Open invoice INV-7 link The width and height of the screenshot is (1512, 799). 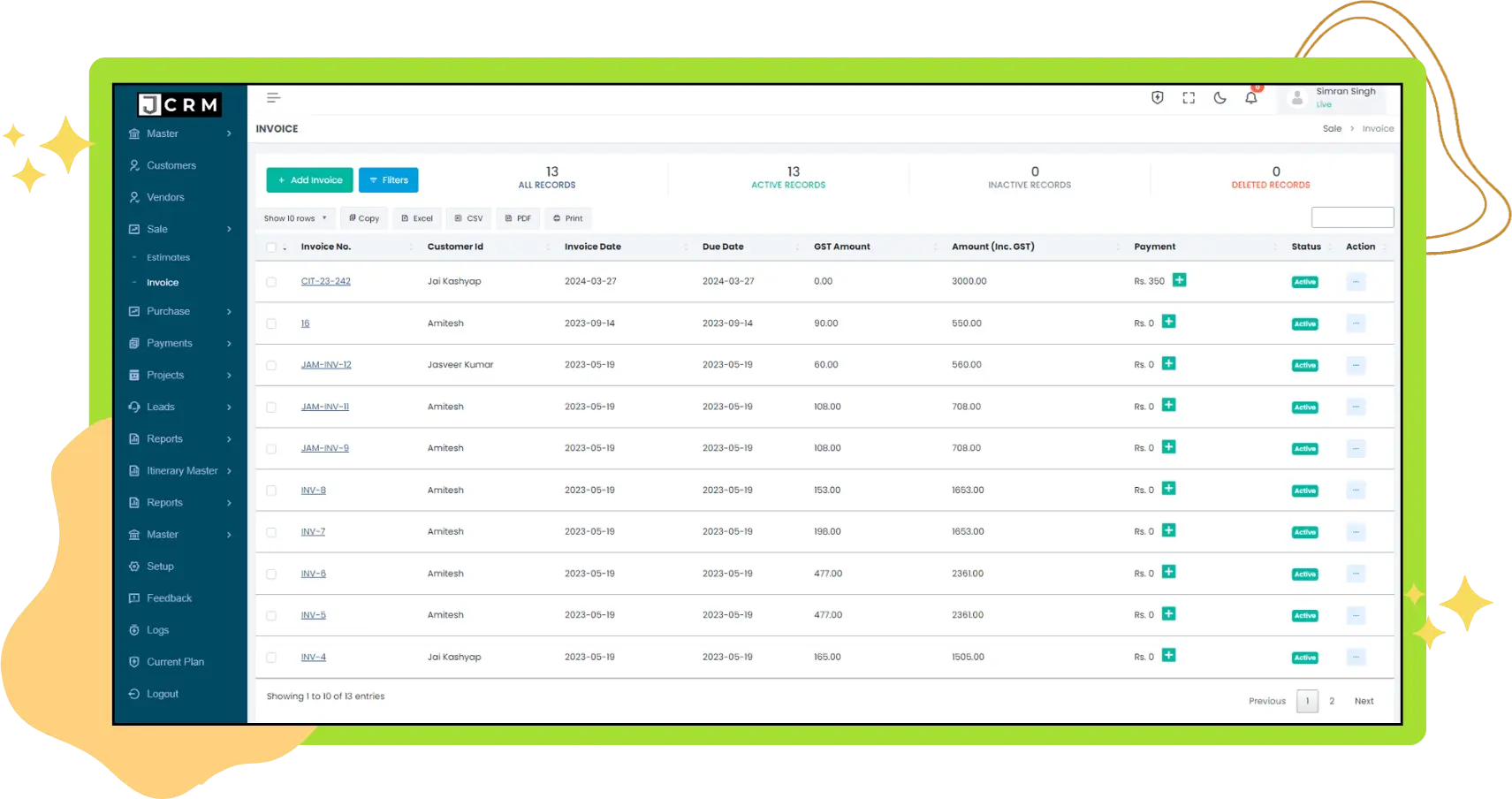pyautogui.click(x=313, y=531)
